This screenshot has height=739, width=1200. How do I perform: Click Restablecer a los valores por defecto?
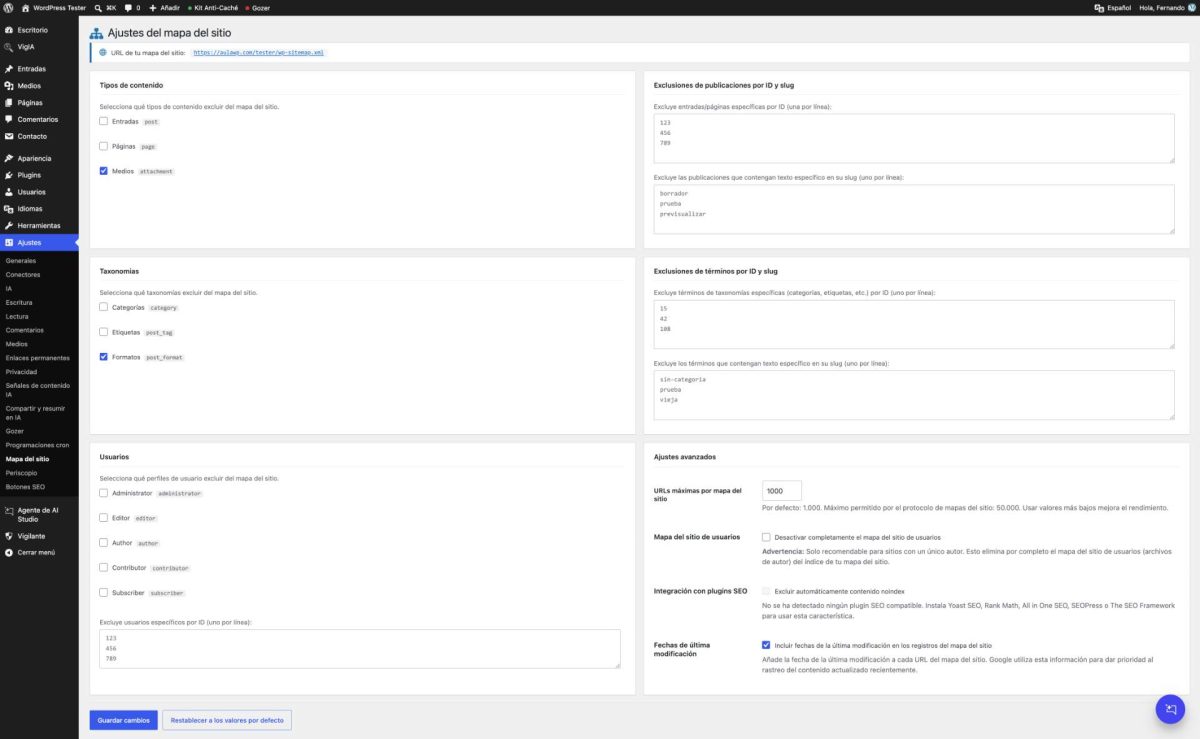click(227, 720)
